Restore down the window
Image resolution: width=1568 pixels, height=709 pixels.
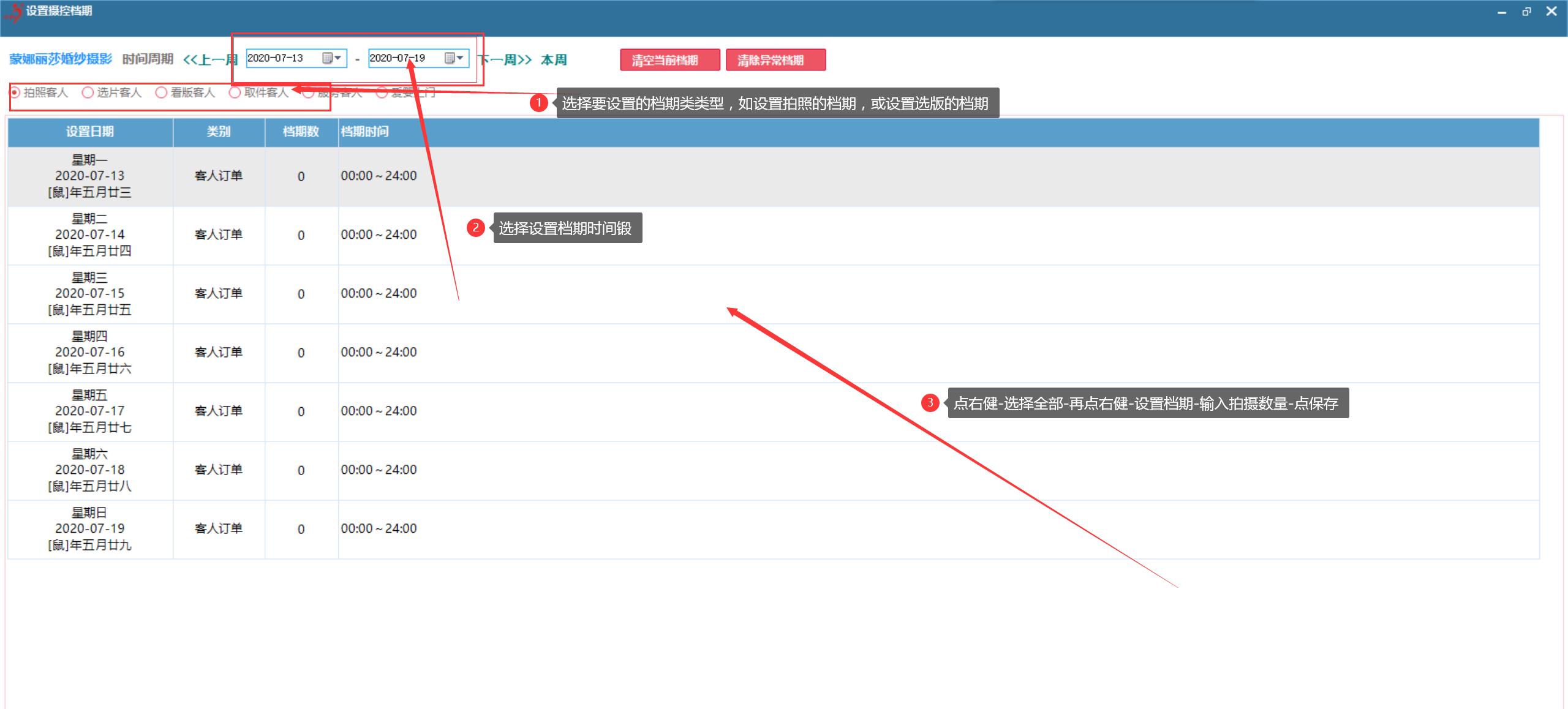point(1526,12)
